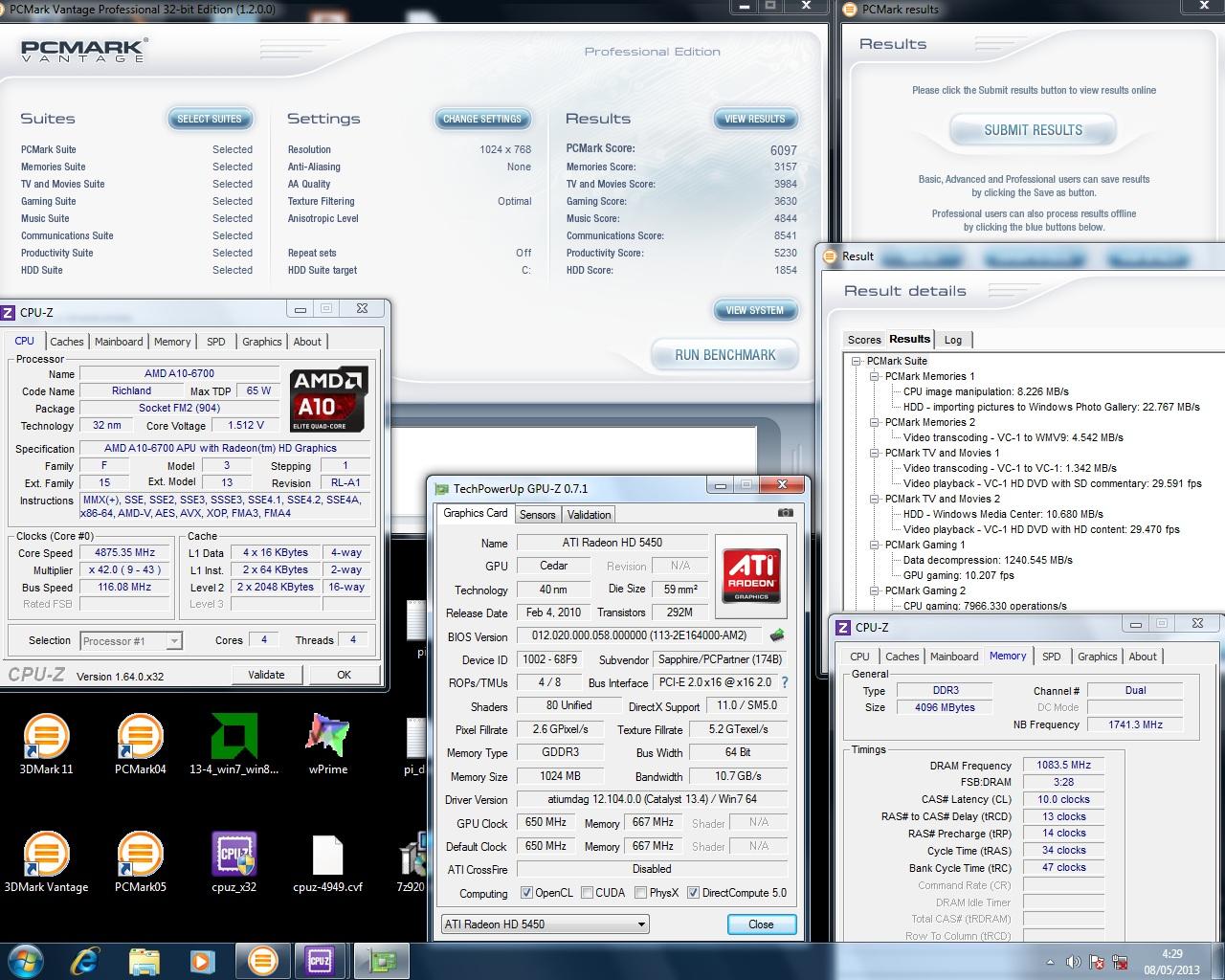Click the CHANGE SETTINGS button
This screenshot has height=980, width=1225.
[482, 119]
